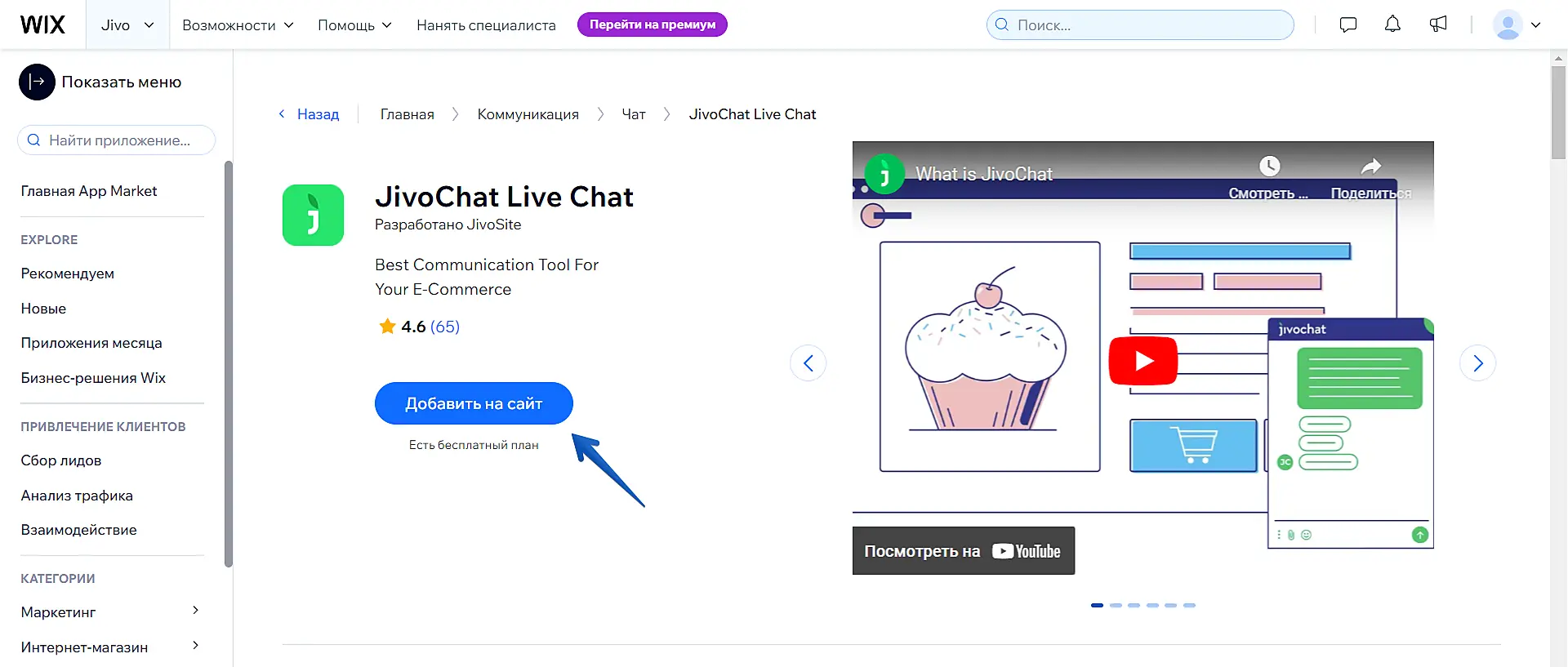Open Взаимодействие in sidebar
This screenshot has height=667, width=1568.
[x=78, y=530]
